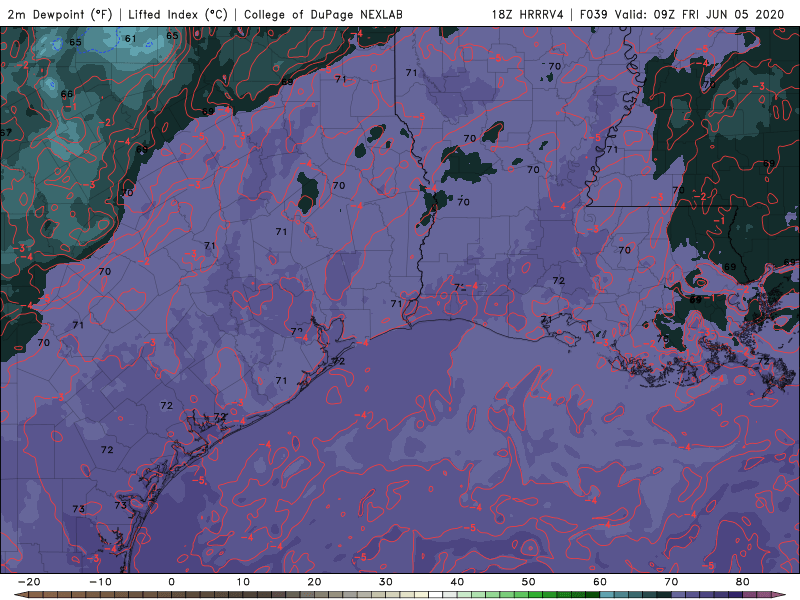Select "Valid: 09Z FRI JUN 05 2020" text

pos(699,15)
